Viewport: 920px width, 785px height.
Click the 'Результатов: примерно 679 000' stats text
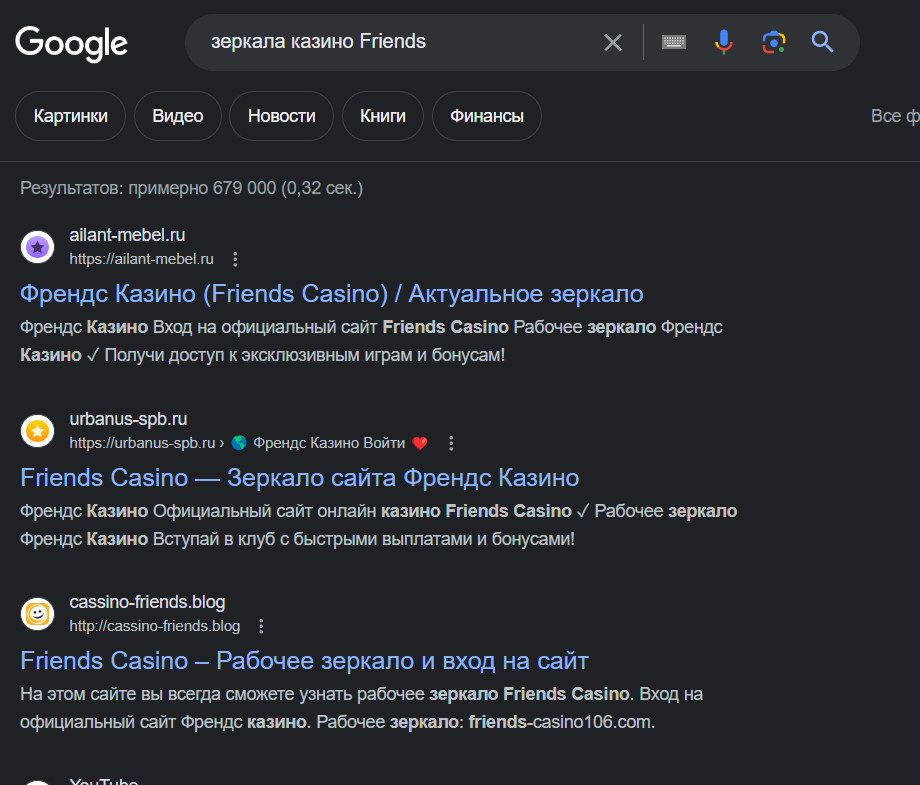click(x=191, y=188)
